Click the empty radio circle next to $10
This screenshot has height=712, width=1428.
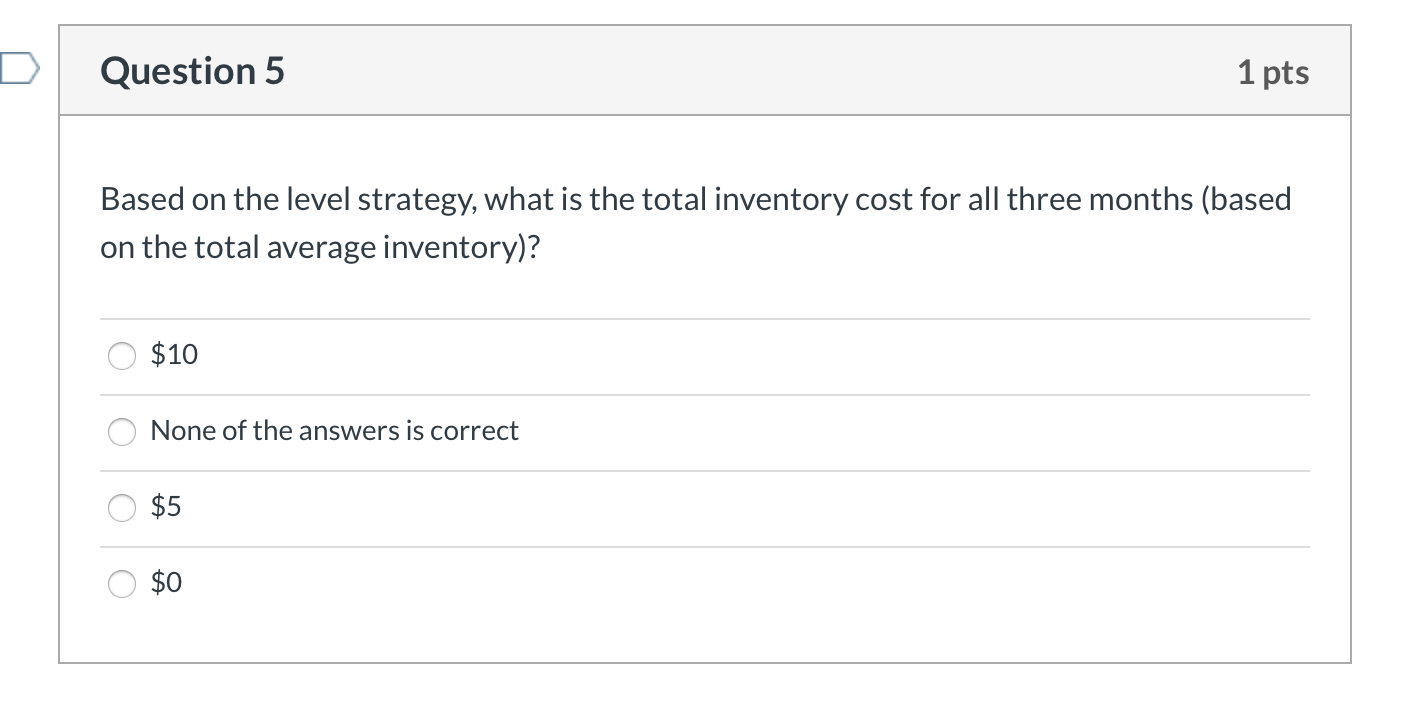(x=121, y=355)
